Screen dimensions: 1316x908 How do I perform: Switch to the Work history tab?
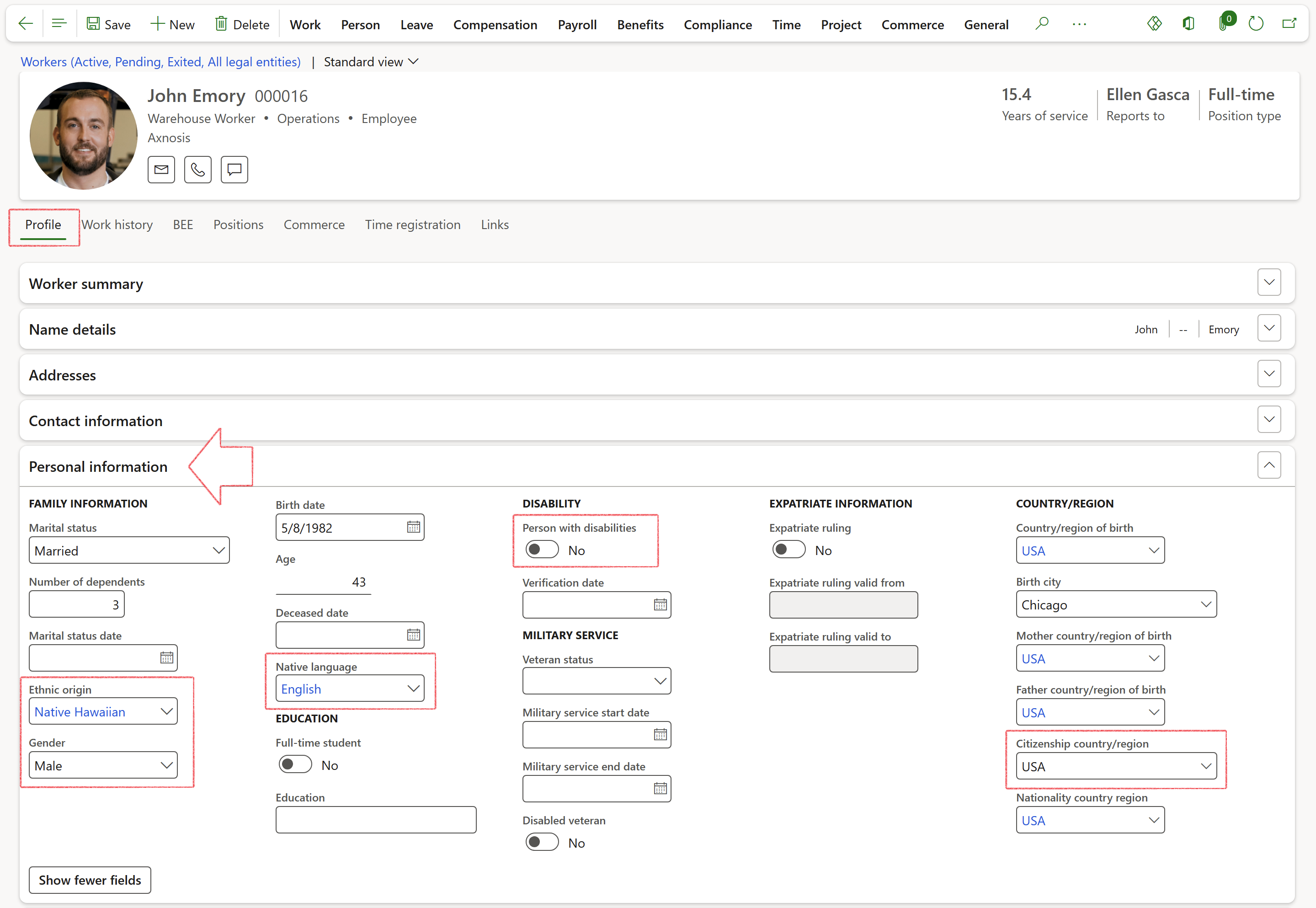(117, 225)
